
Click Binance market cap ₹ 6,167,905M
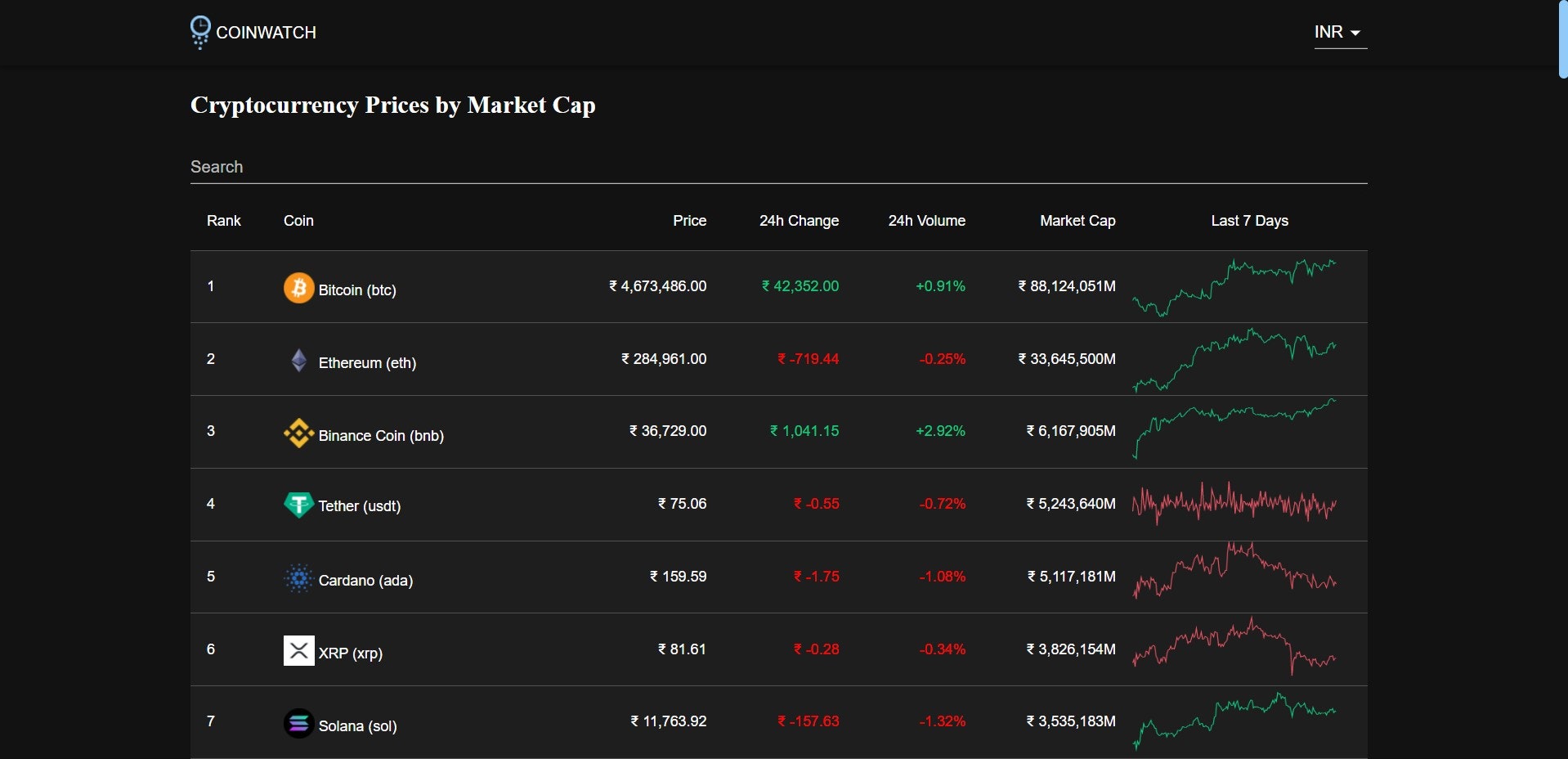(x=1071, y=431)
